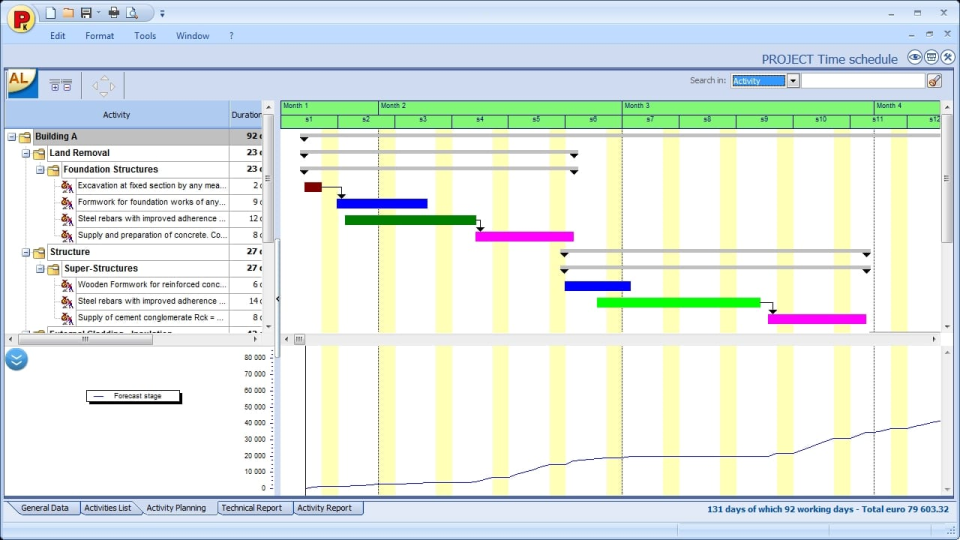Click the dark red Excavation Gantt bar
This screenshot has width=960, height=540.
[313, 187]
